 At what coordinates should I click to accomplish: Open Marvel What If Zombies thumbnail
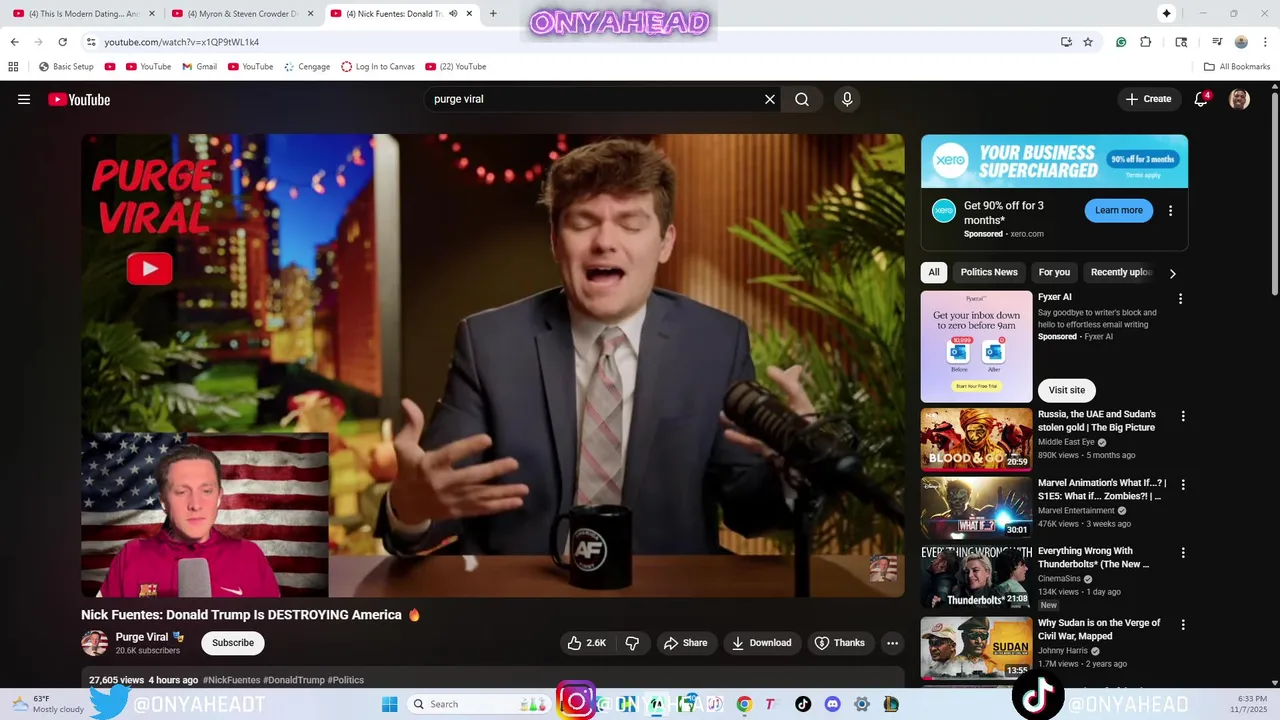pos(976,508)
